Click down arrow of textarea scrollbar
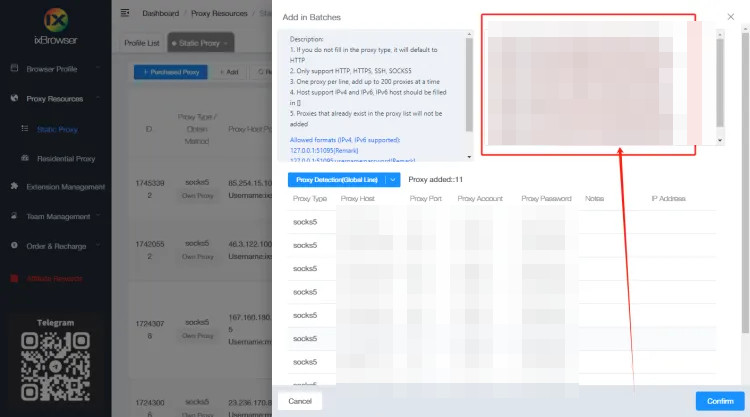 tap(720, 141)
